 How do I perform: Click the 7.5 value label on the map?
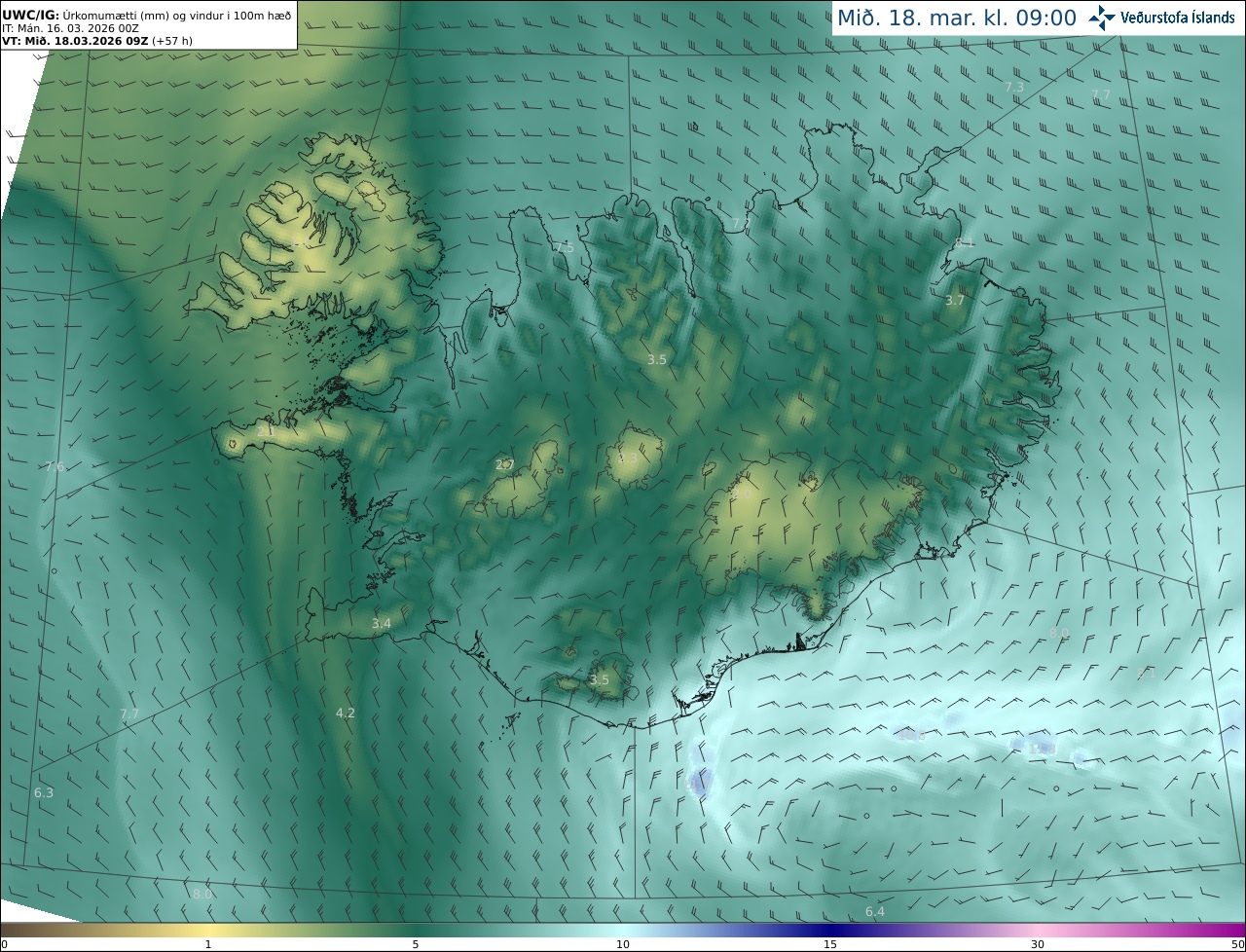pos(565,247)
